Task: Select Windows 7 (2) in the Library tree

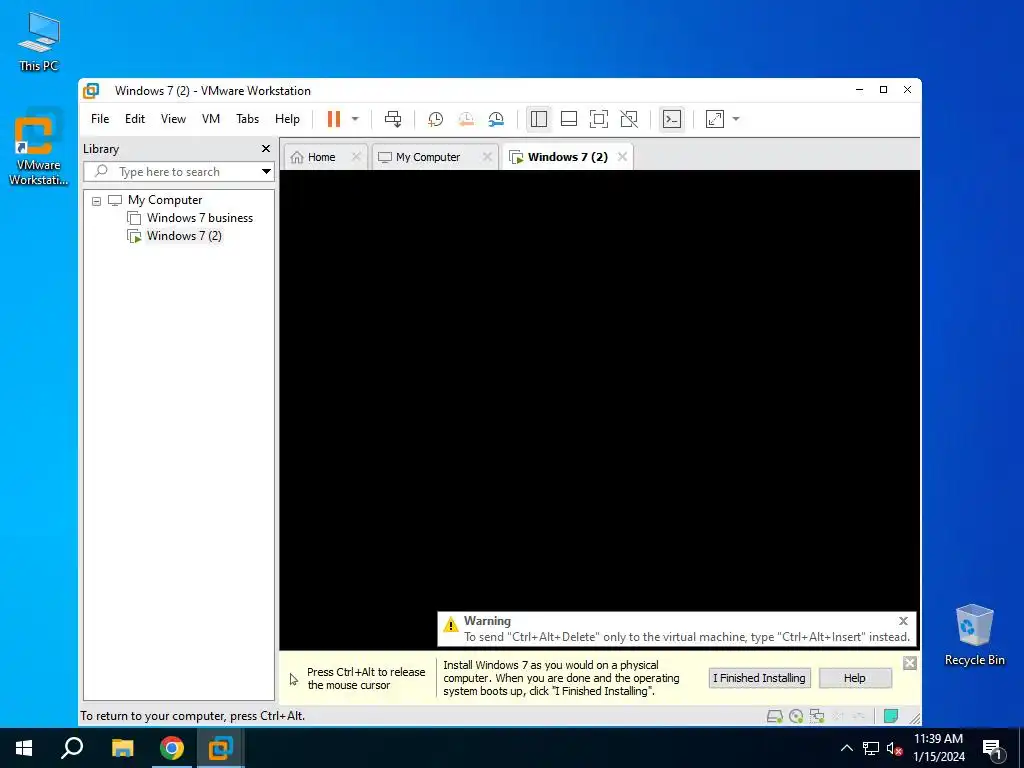Action: click(x=184, y=236)
